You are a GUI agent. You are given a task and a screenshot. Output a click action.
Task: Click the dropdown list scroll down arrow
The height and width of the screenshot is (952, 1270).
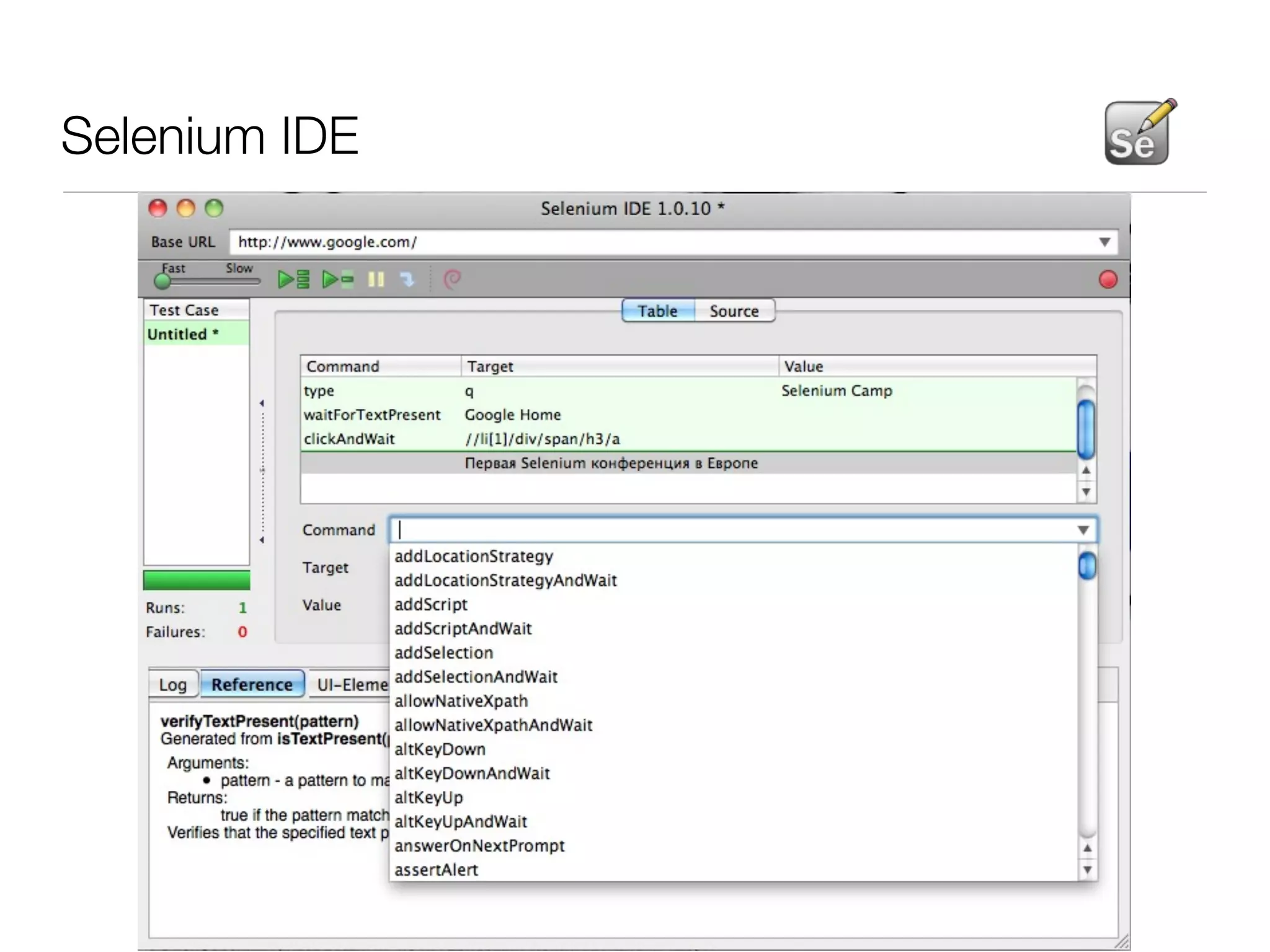click(x=1087, y=870)
